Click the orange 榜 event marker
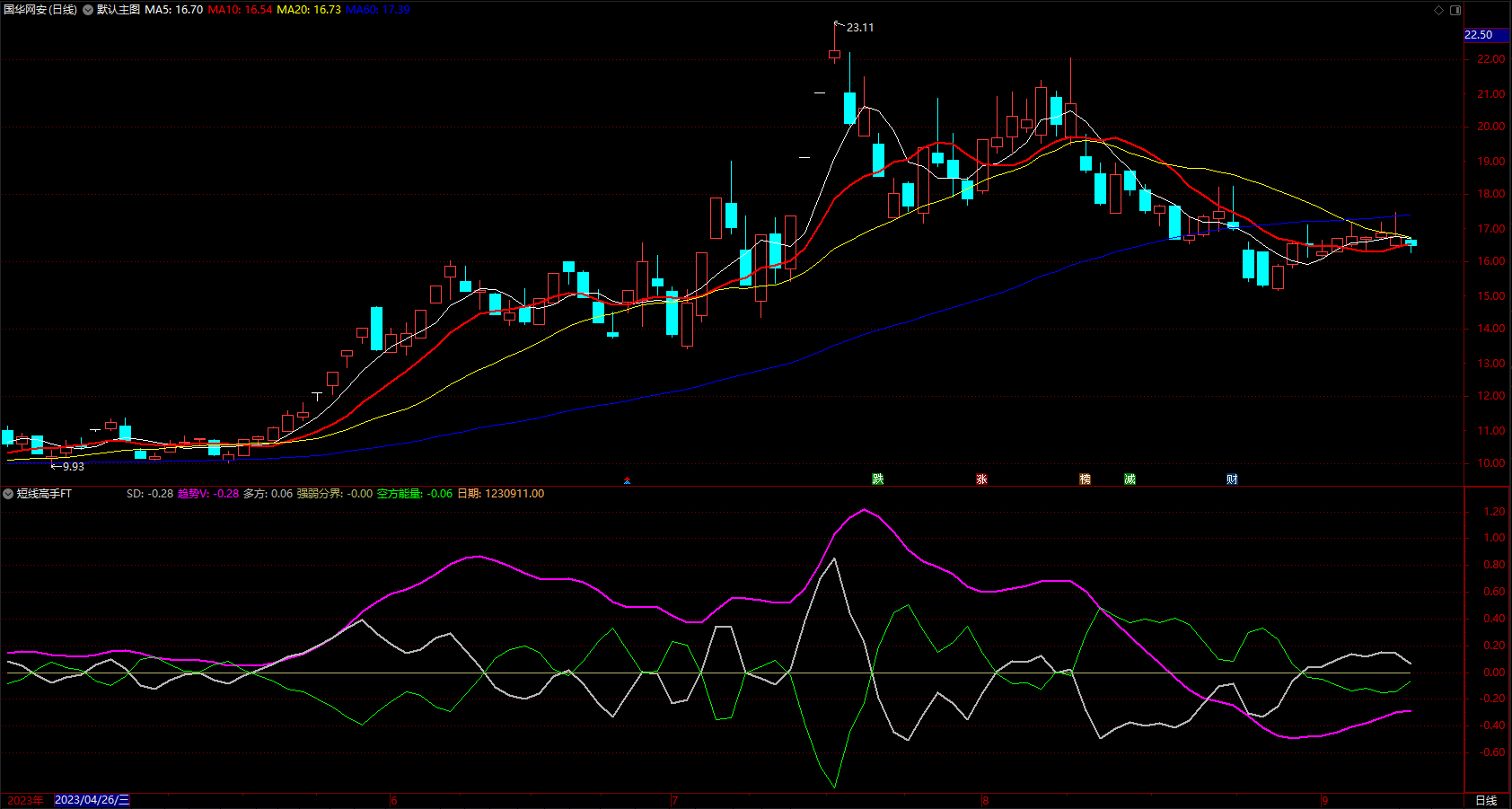The height and width of the screenshot is (809, 1512). click(1085, 479)
